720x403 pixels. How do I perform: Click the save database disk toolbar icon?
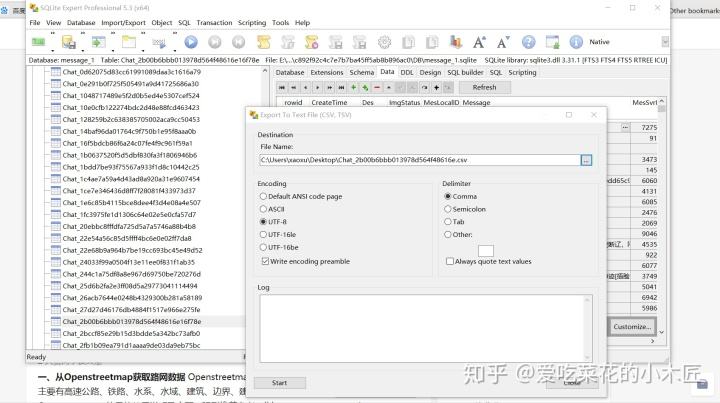coord(69,42)
